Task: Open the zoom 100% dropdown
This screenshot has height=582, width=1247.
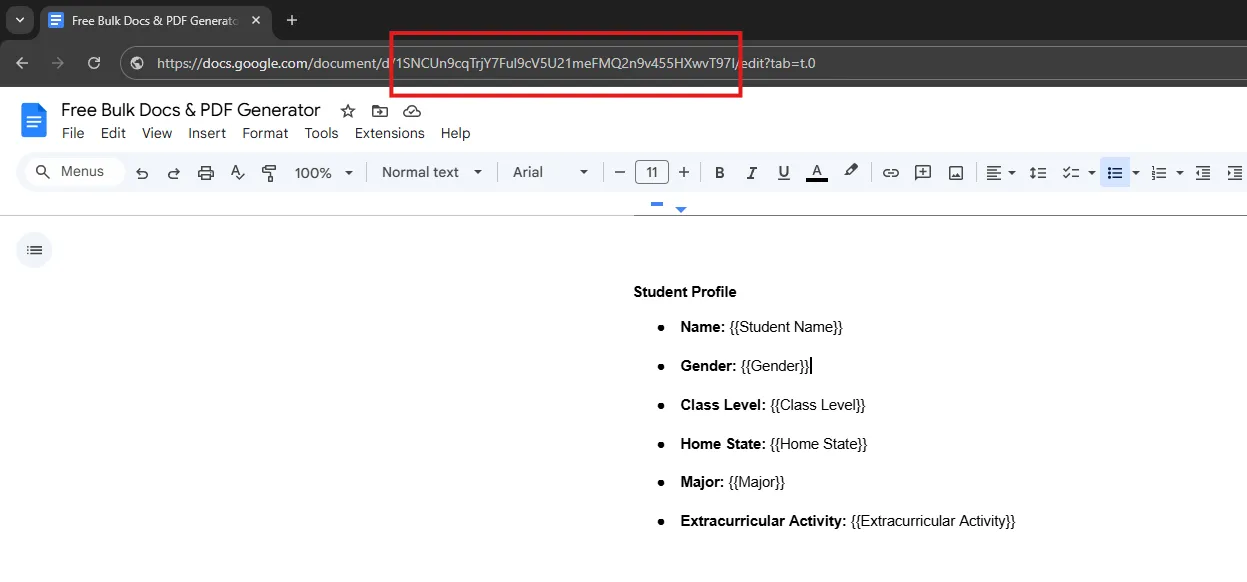Action: point(324,173)
